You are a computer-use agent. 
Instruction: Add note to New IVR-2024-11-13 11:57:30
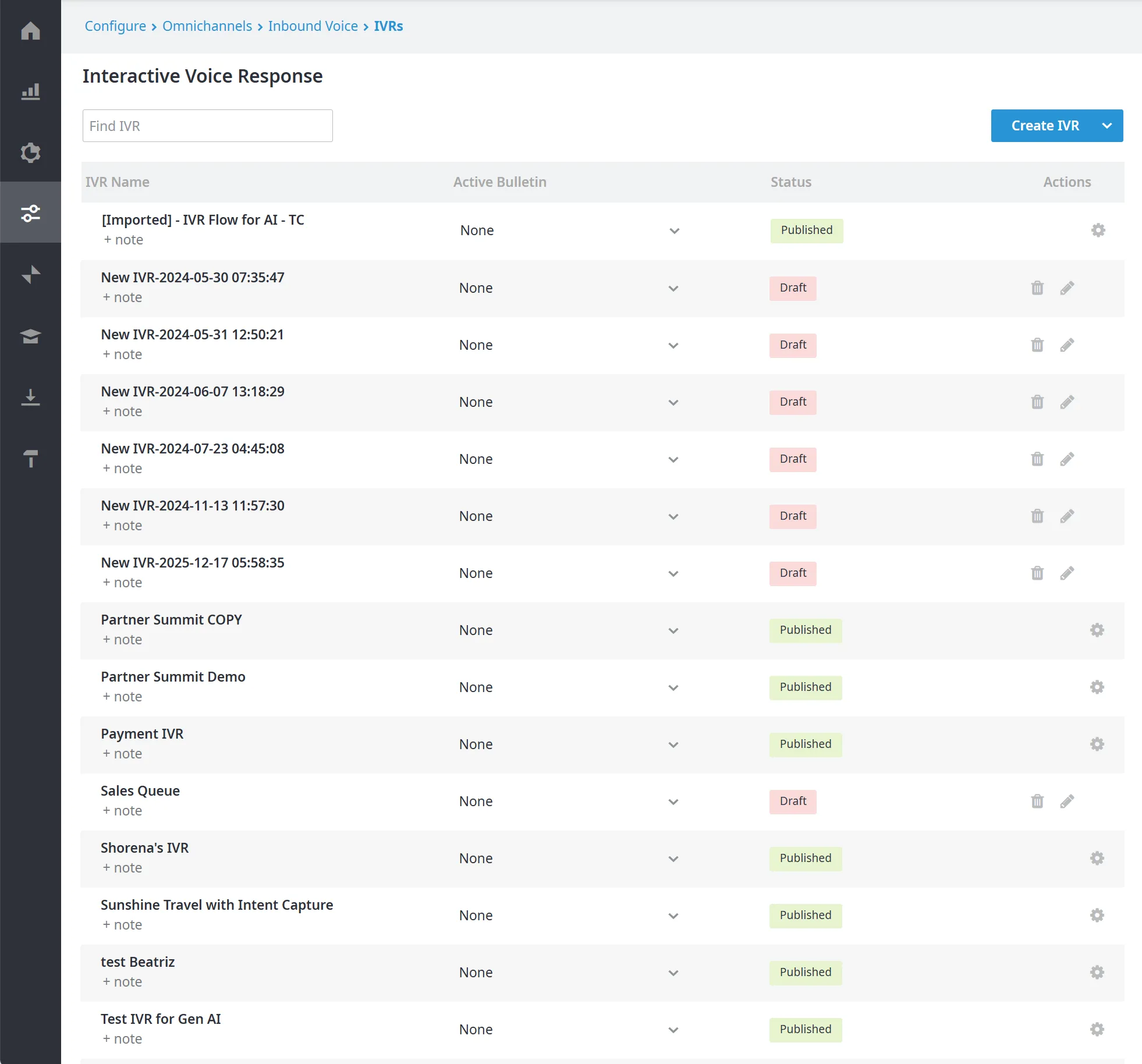coord(122,526)
